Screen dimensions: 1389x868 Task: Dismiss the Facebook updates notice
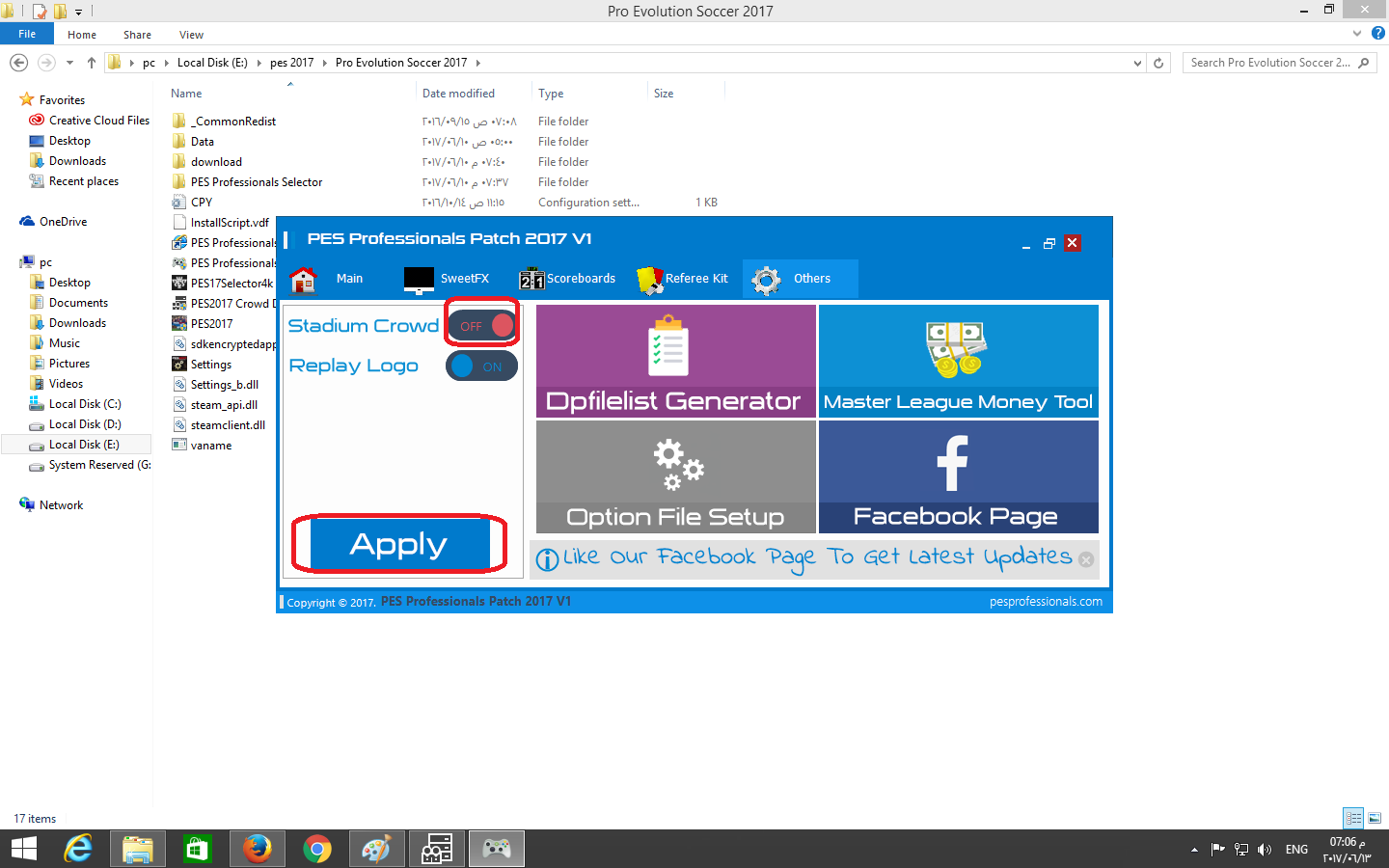(x=1086, y=559)
